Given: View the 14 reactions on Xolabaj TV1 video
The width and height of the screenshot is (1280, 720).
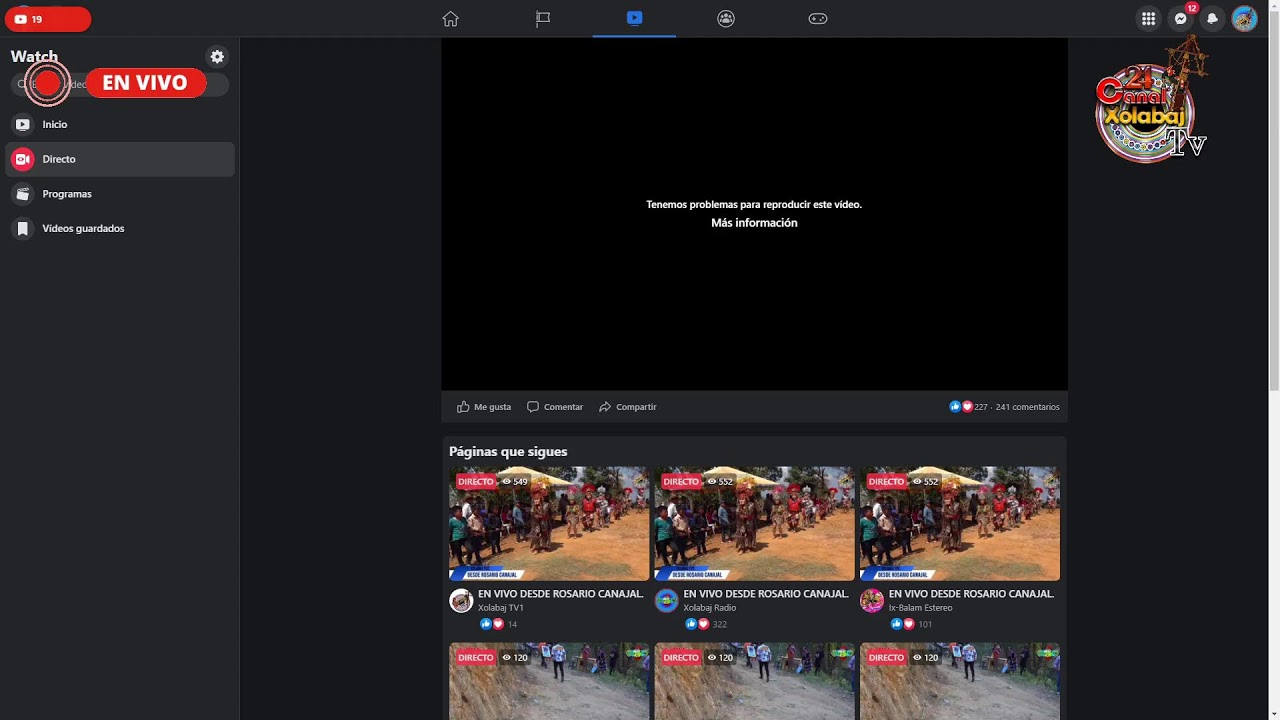Looking at the screenshot, I should [498, 624].
